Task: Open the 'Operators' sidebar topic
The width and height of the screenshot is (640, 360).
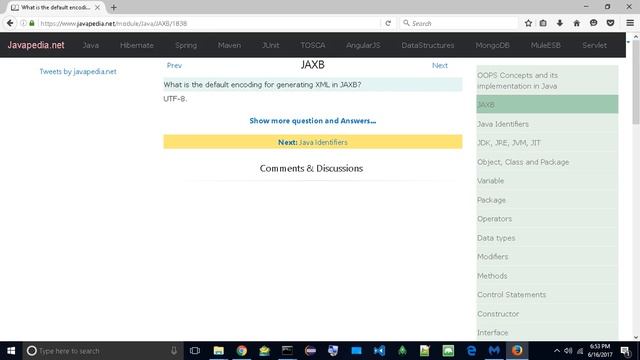Action: 547,219
